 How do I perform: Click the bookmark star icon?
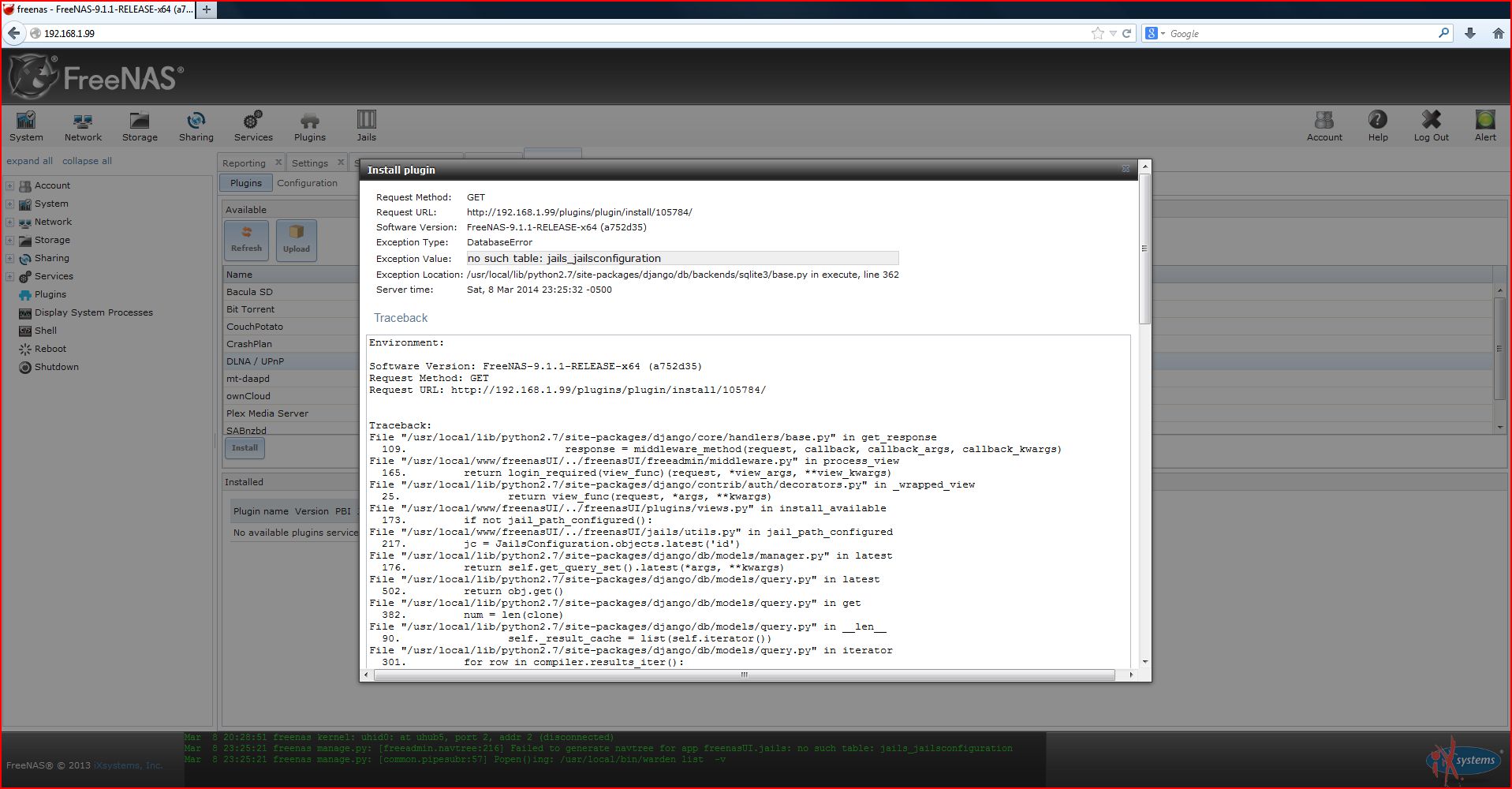coord(1097,33)
